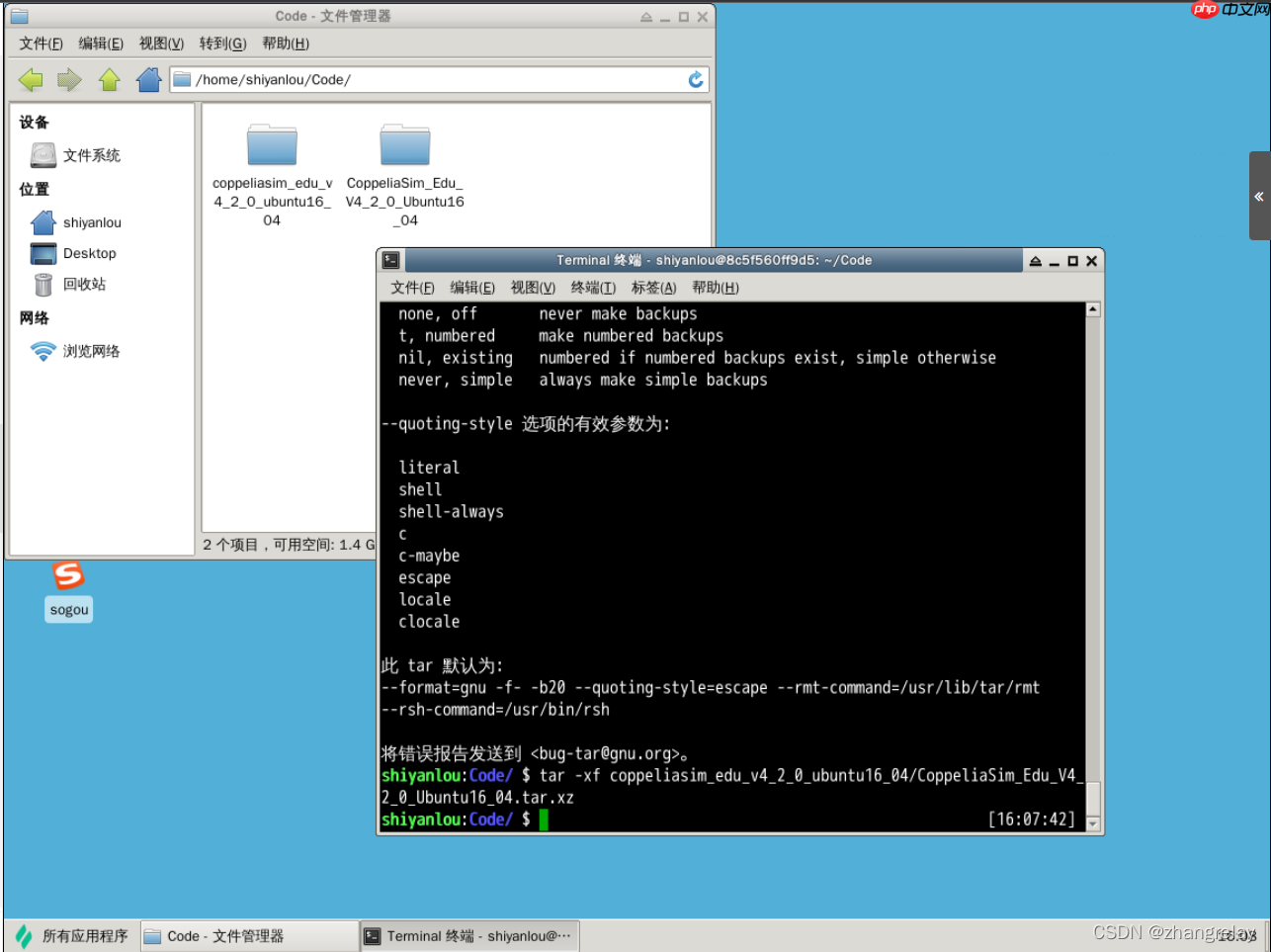This screenshot has width=1271, height=952.
Task: Reload the folder with the refresh icon
Action: pyautogui.click(x=696, y=80)
